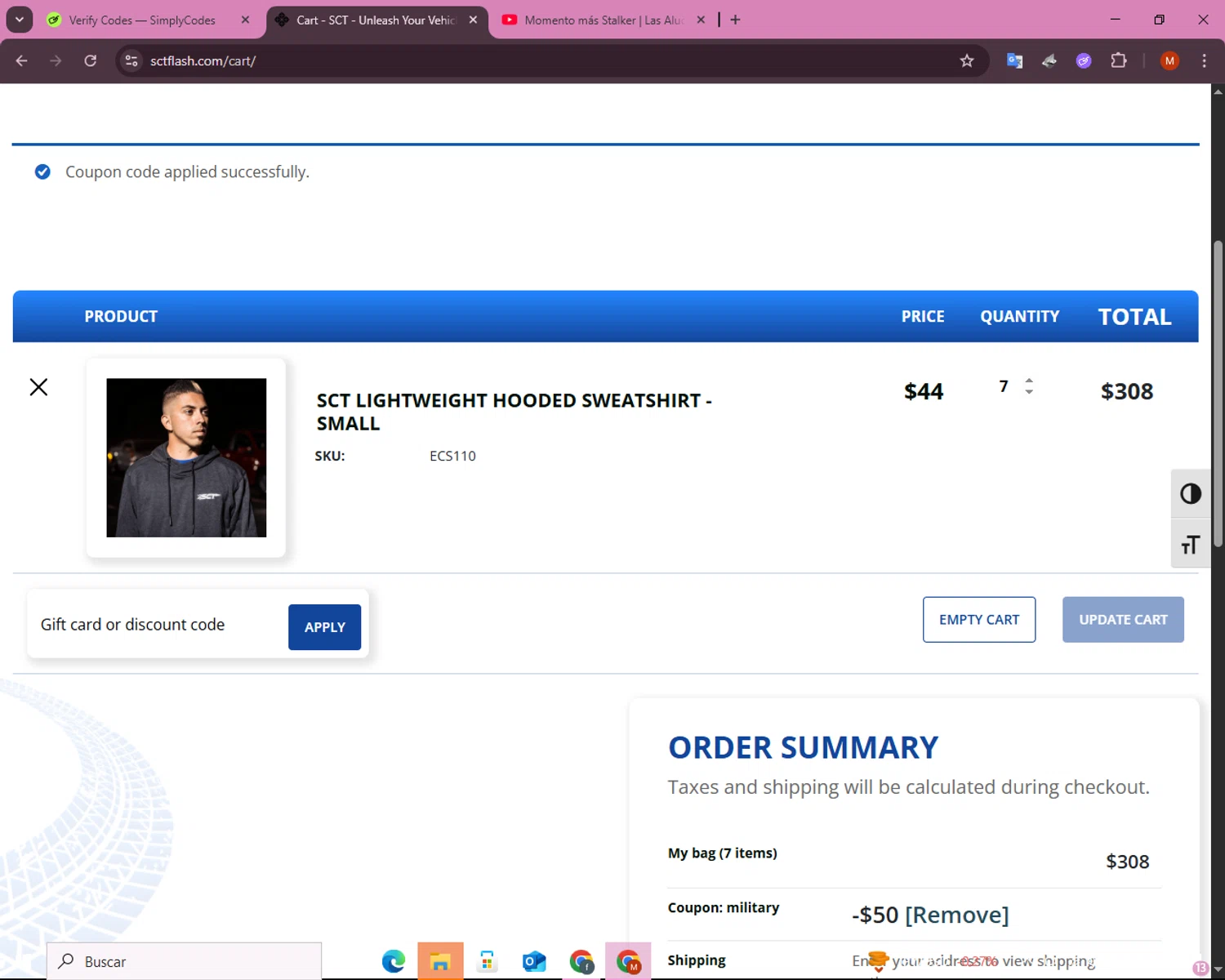Screen dimensions: 1225x980
Task: Click the $44 unit price
Action: [x=924, y=391]
